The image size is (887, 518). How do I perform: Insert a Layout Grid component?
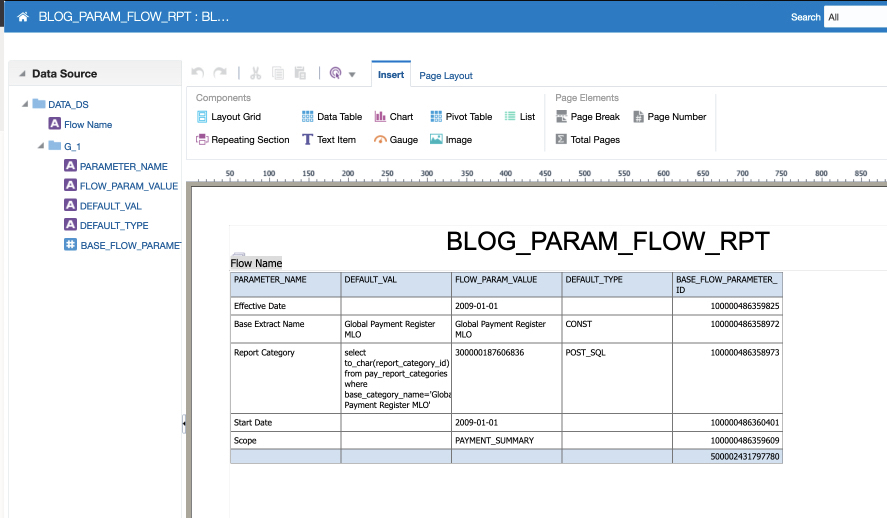click(x=228, y=117)
